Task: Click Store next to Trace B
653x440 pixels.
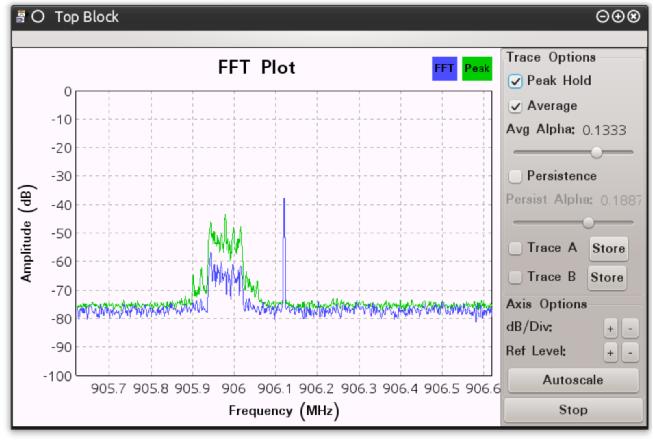Action: [x=607, y=278]
